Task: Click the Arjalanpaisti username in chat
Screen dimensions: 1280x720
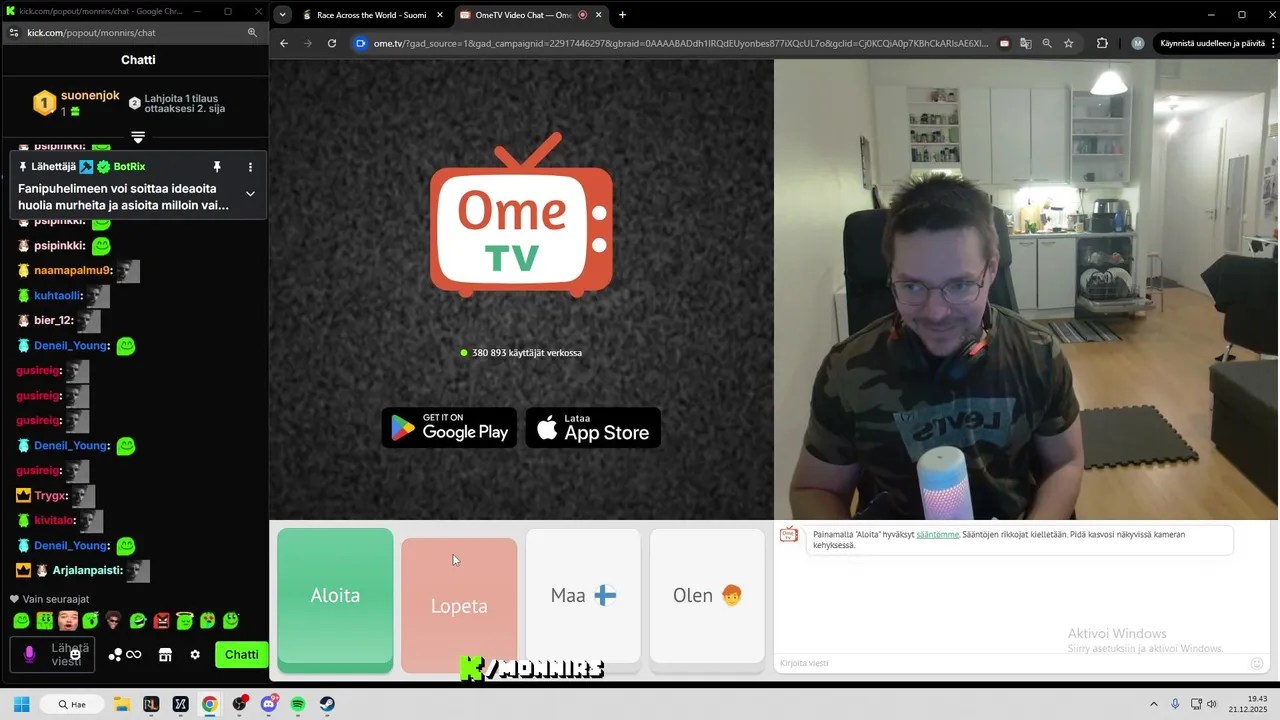Action: (x=87, y=571)
